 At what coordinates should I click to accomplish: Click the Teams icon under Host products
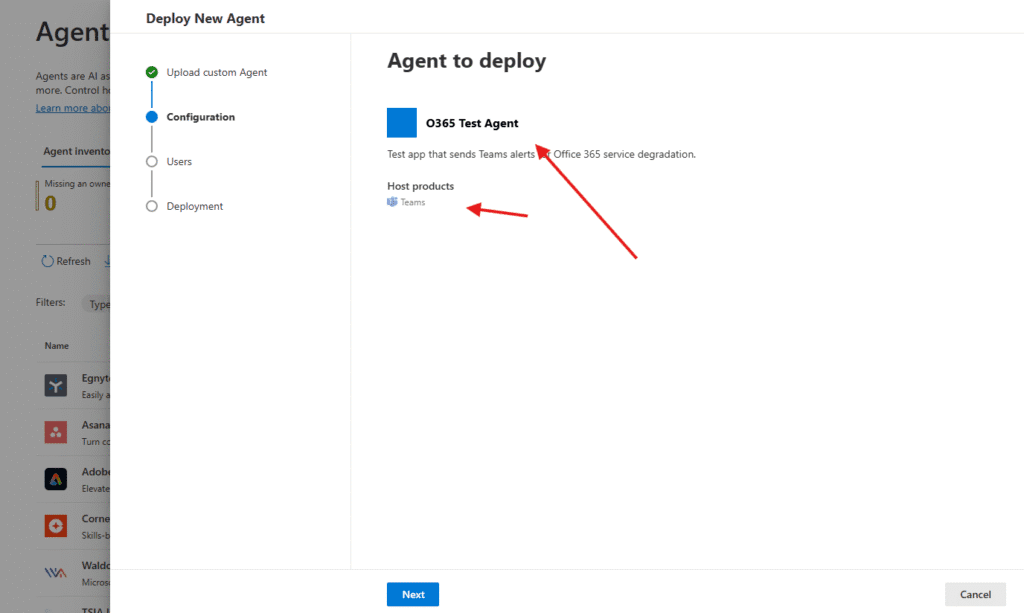pyautogui.click(x=392, y=202)
